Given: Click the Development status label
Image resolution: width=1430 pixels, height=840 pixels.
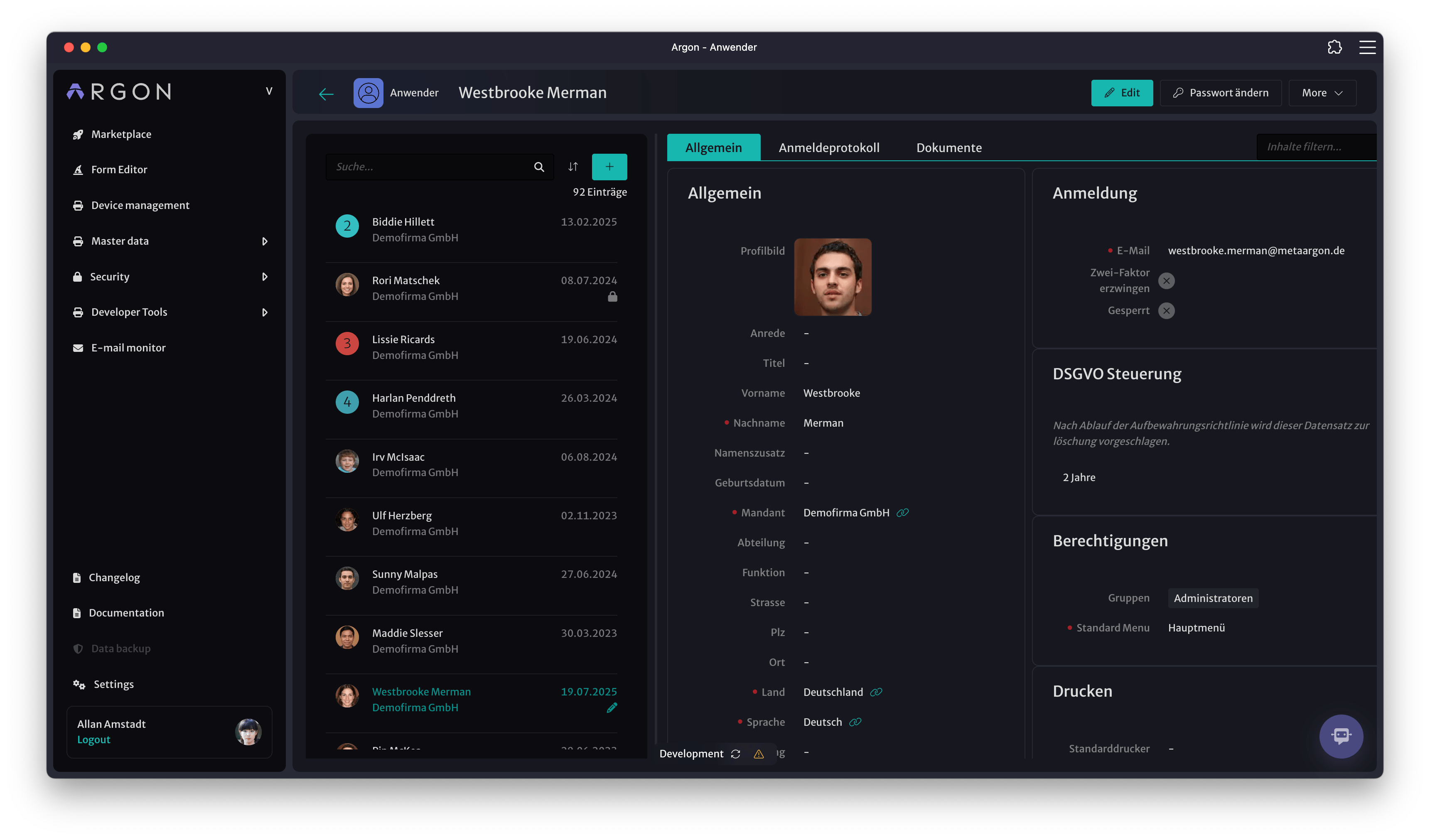Looking at the screenshot, I should click(690, 754).
